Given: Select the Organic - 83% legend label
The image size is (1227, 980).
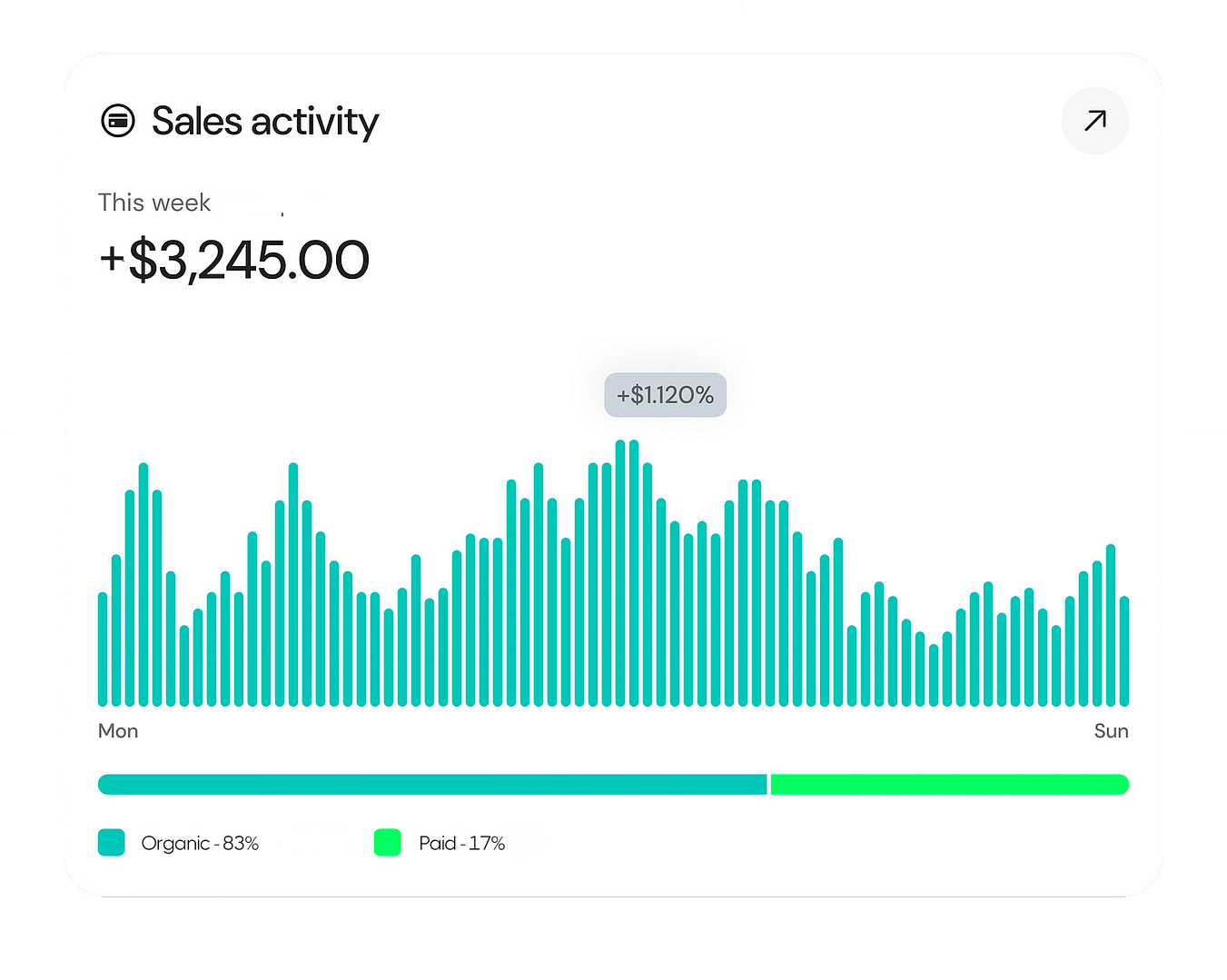Looking at the screenshot, I should pos(200,844).
